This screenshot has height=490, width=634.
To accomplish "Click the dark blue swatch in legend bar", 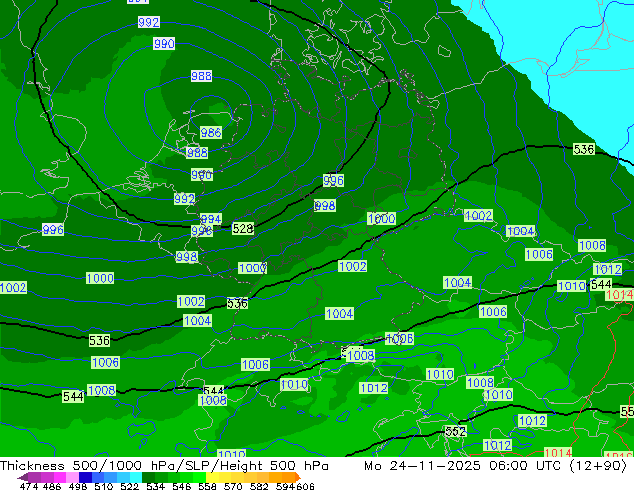I will [85, 477].
